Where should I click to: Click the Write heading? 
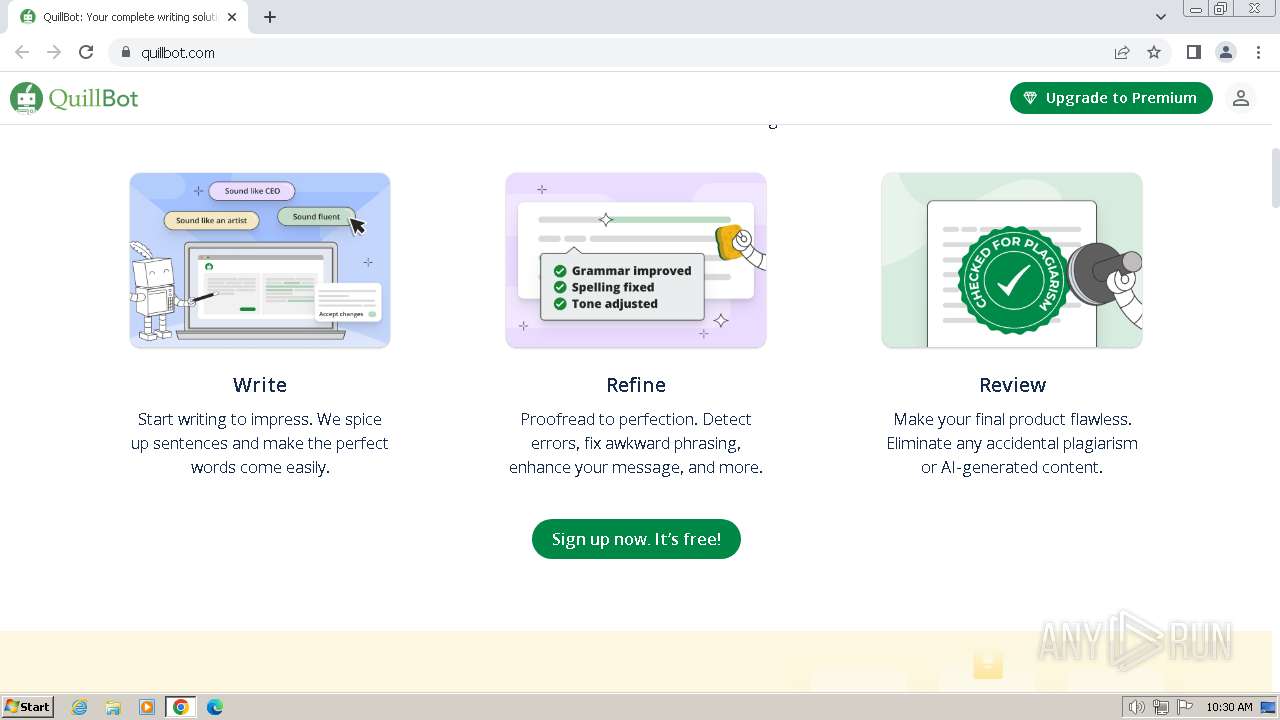pyautogui.click(x=260, y=385)
